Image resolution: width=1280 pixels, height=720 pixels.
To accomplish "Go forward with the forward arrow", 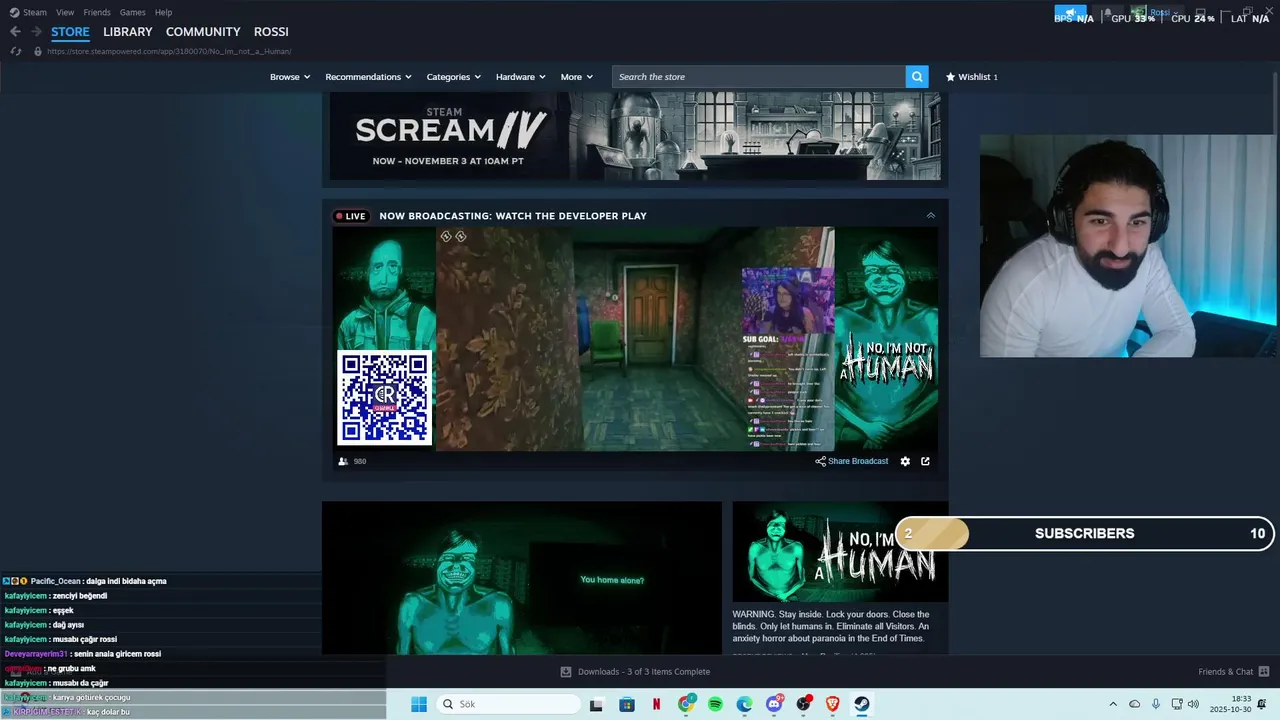I will pyautogui.click(x=36, y=32).
